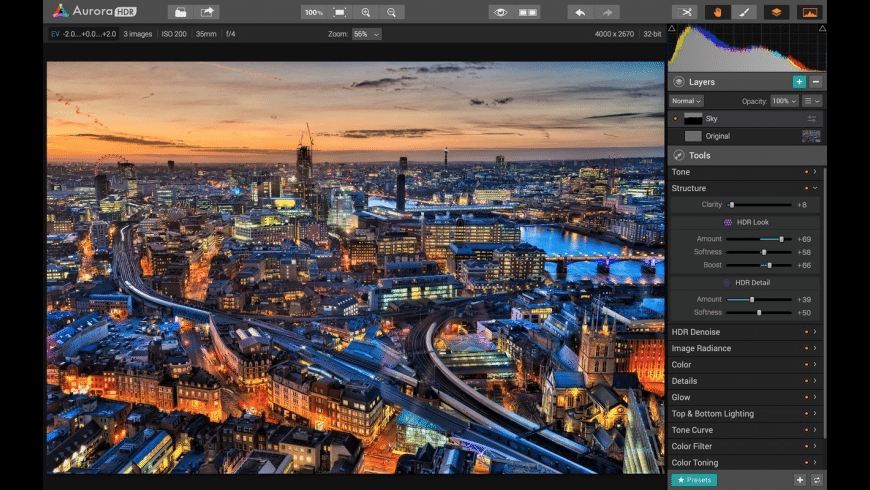Click the +69 Amount value field
This screenshot has width=870, height=490.
point(804,239)
